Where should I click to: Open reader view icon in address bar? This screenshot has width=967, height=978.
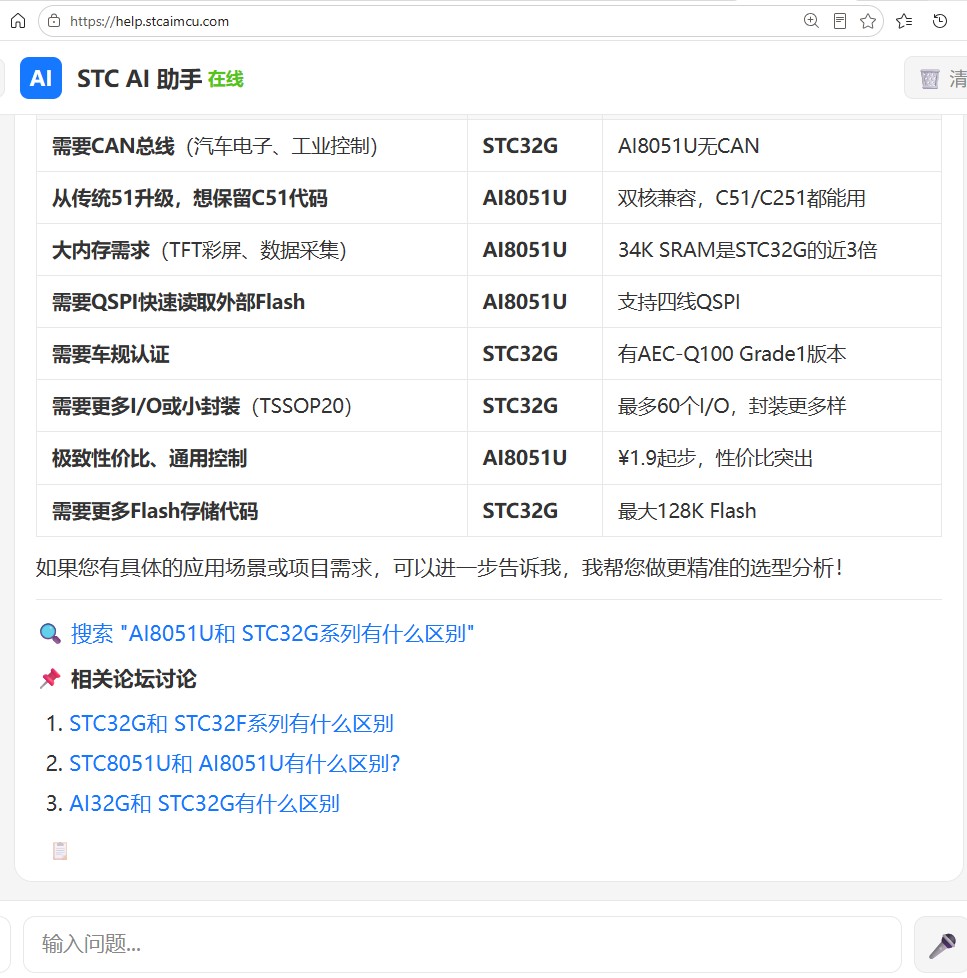coord(840,21)
